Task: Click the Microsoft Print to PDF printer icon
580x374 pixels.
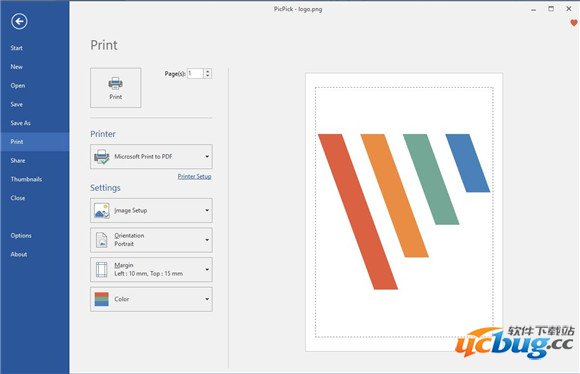Action: [101, 156]
